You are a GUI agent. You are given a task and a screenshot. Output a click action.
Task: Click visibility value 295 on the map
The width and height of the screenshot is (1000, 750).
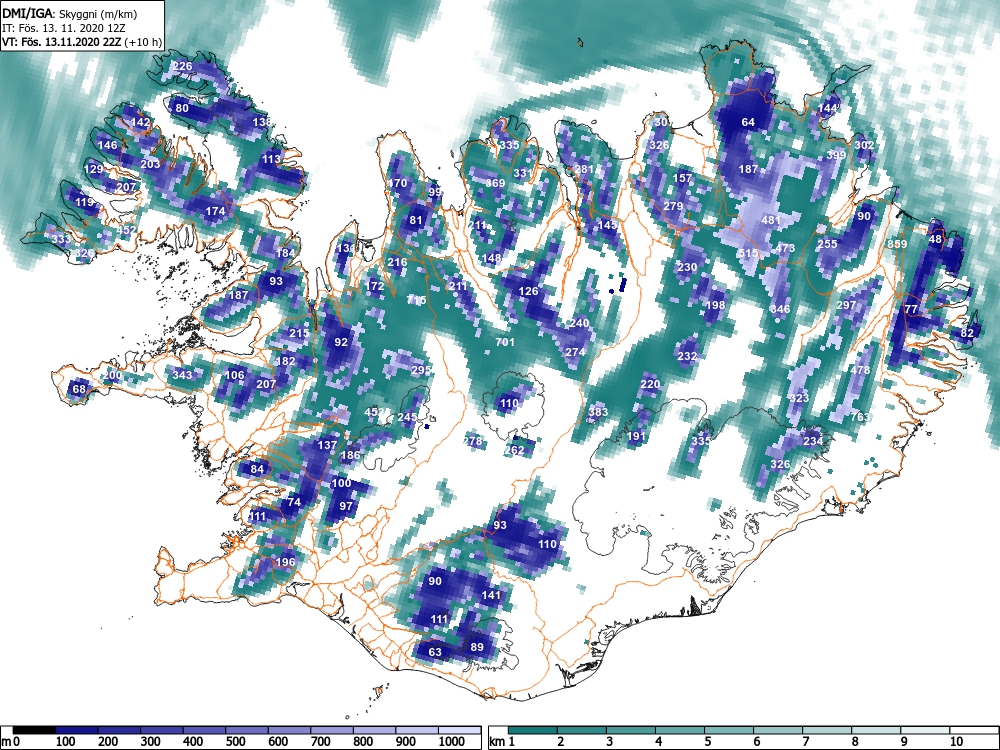pos(421,370)
